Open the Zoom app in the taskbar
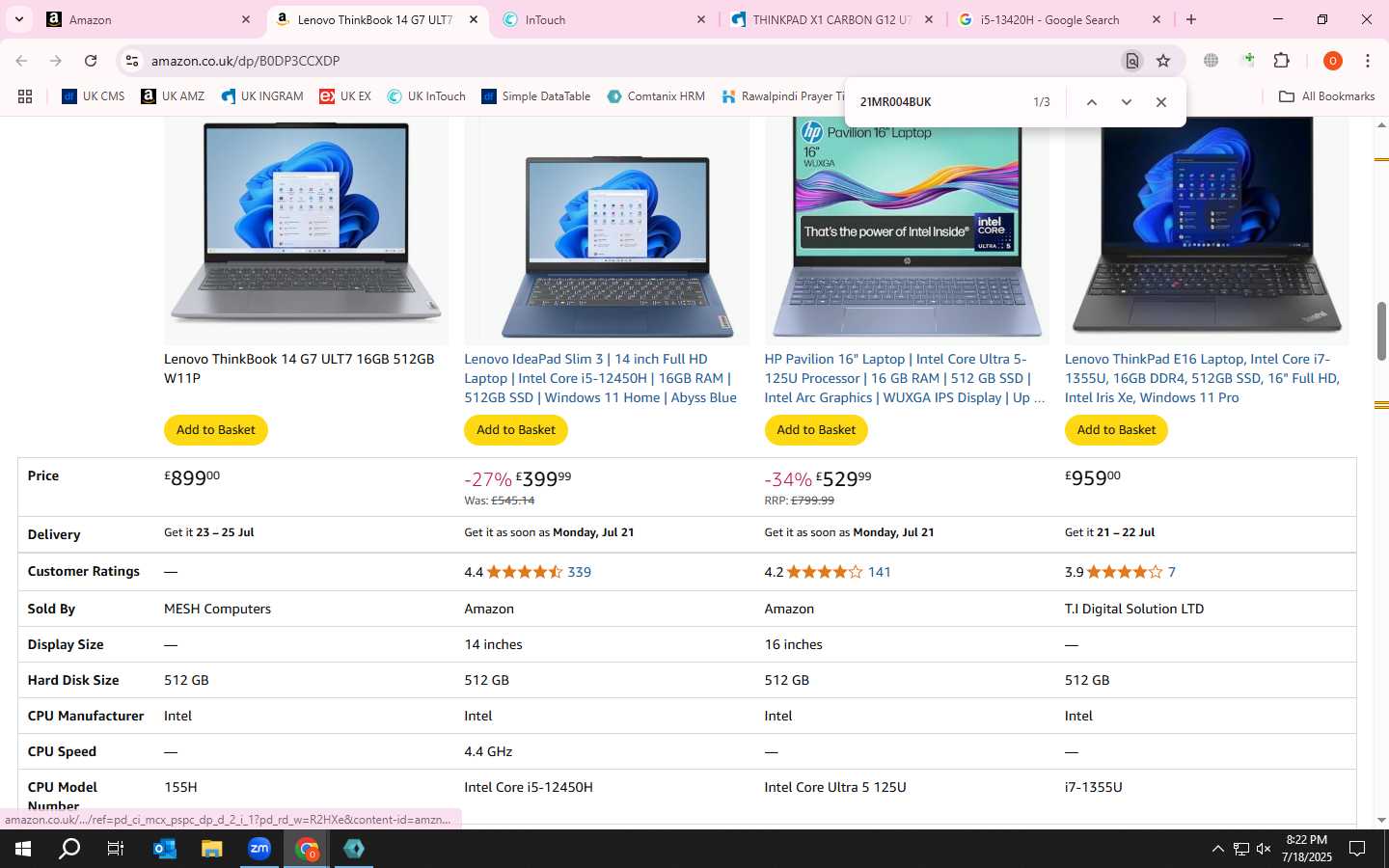This screenshot has width=1389, height=868. (259, 849)
